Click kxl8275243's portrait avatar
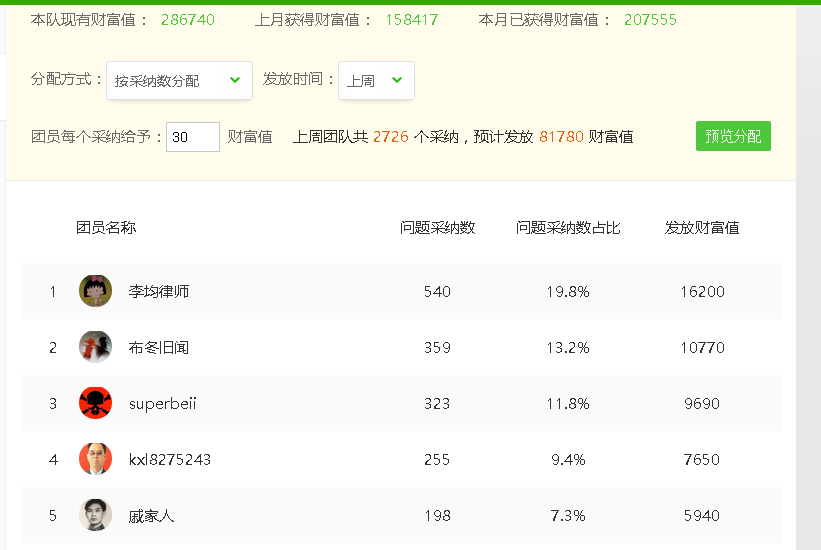This screenshot has height=550, width=821. pos(95,459)
